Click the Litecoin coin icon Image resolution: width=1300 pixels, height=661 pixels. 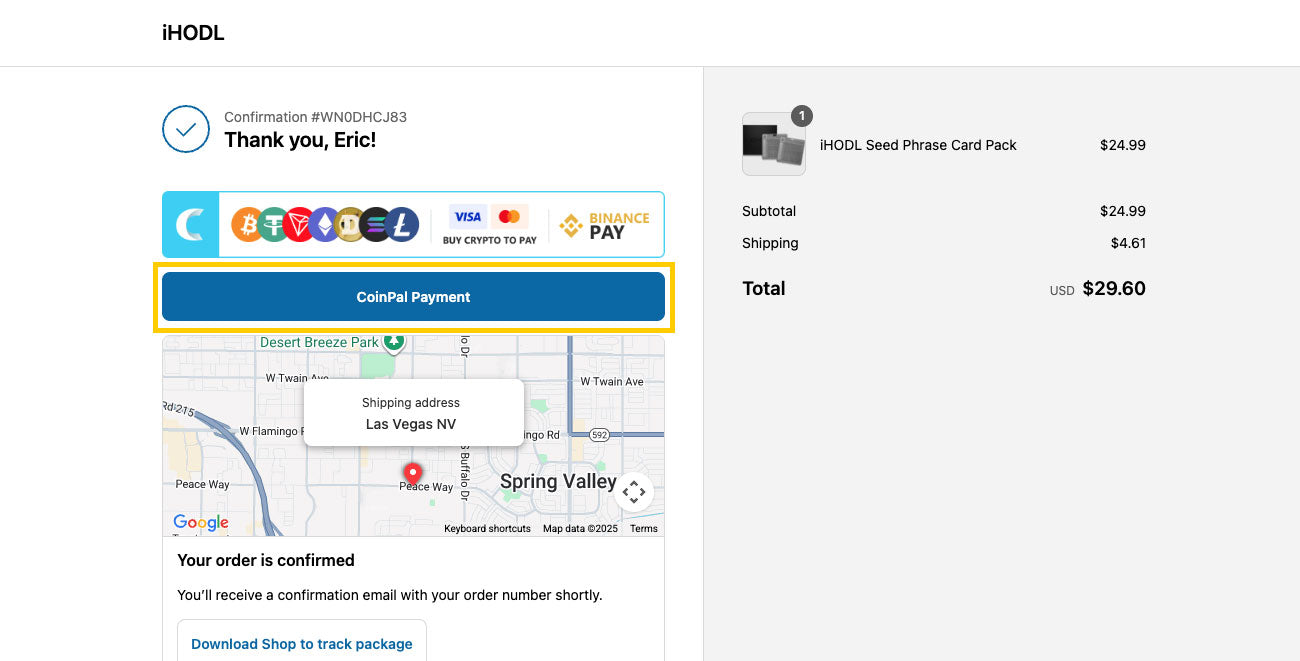pos(402,224)
